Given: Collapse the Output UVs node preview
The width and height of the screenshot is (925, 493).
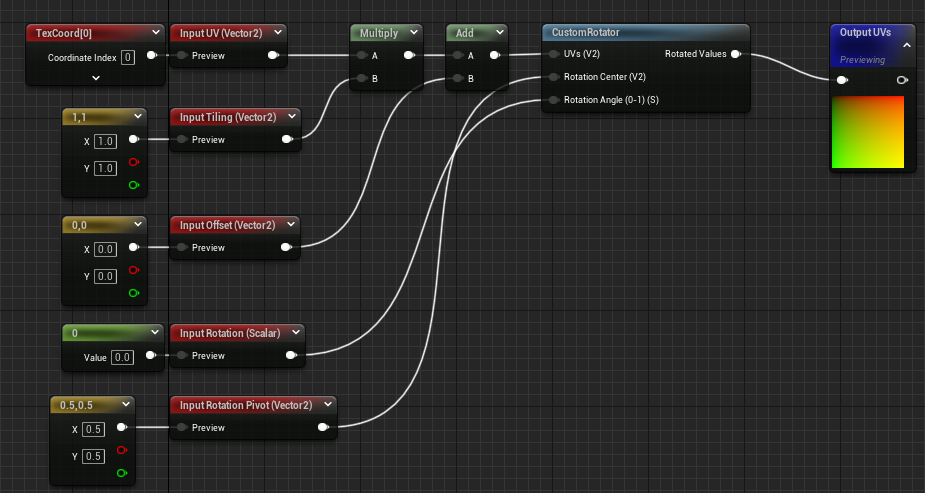Looking at the screenshot, I should coord(906,45).
